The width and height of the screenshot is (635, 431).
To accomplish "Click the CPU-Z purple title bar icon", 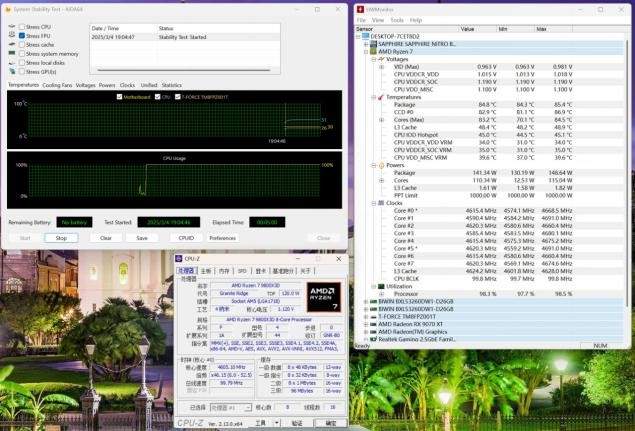I will [179, 258].
